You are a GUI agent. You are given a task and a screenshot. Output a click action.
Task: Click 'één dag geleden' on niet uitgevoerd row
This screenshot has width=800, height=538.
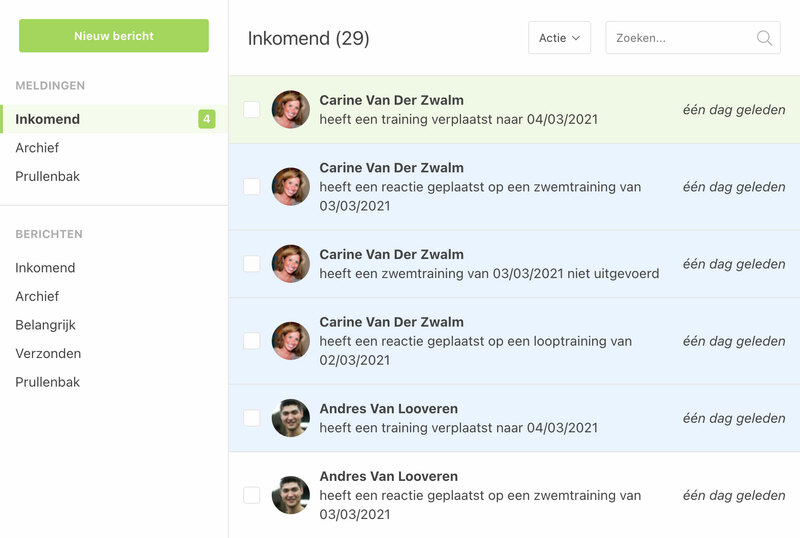[734, 264]
